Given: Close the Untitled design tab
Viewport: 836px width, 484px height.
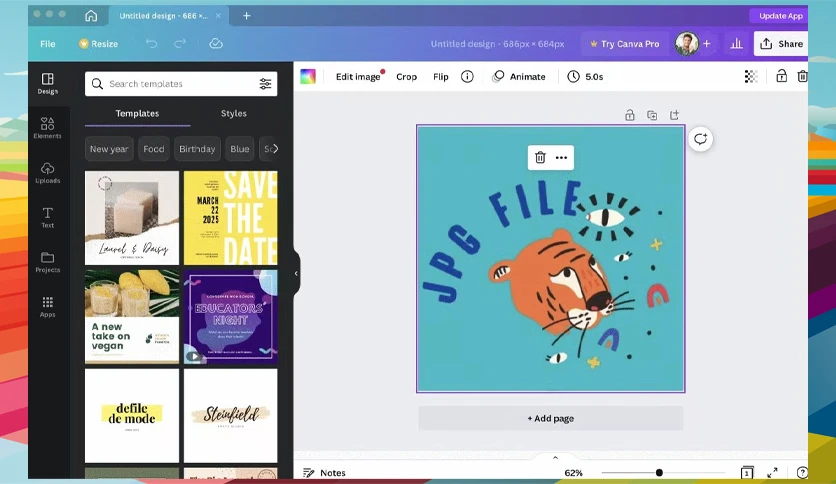Looking at the screenshot, I should click(218, 16).
